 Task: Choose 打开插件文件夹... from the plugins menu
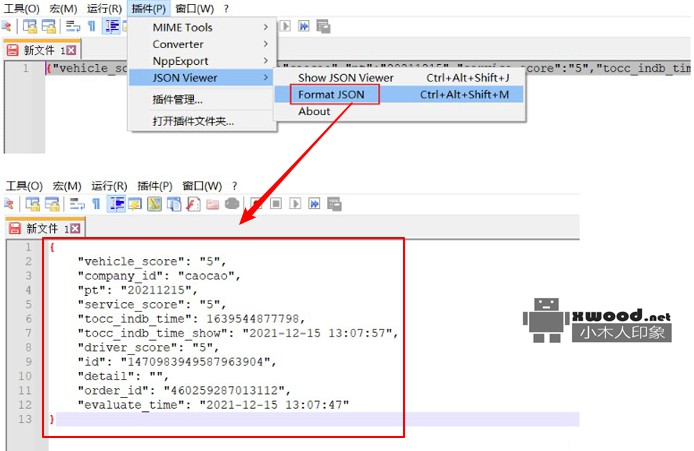click(x=203, y=121)
